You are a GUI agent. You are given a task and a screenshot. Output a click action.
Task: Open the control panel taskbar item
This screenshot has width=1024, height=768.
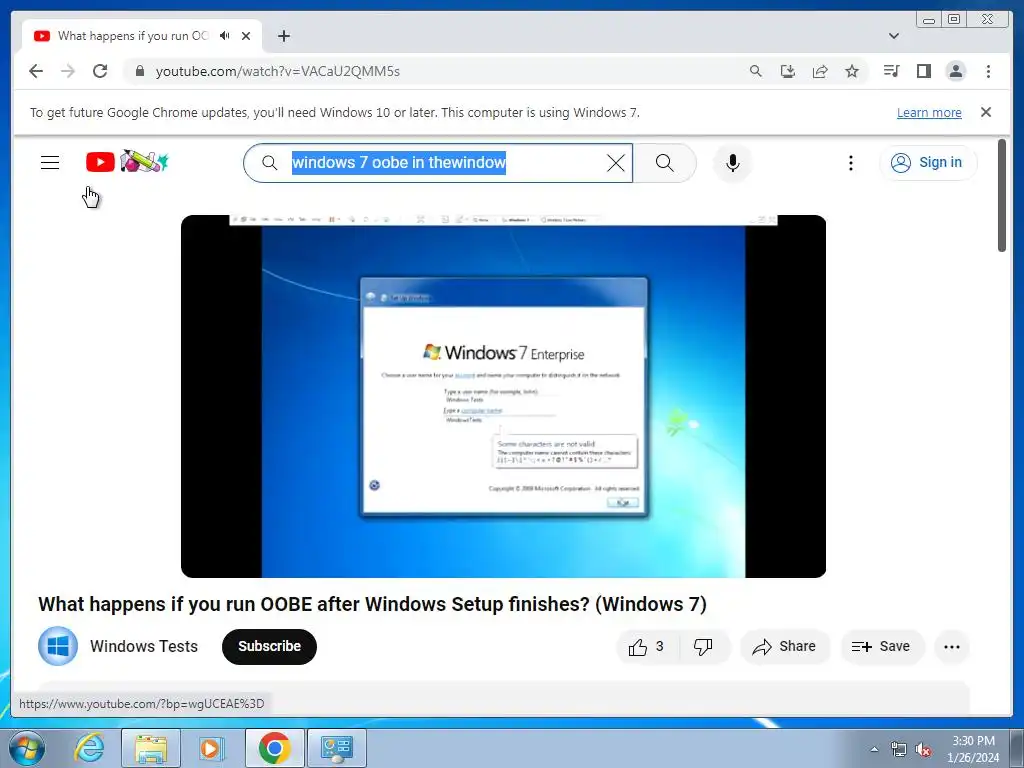pos(337,748)
